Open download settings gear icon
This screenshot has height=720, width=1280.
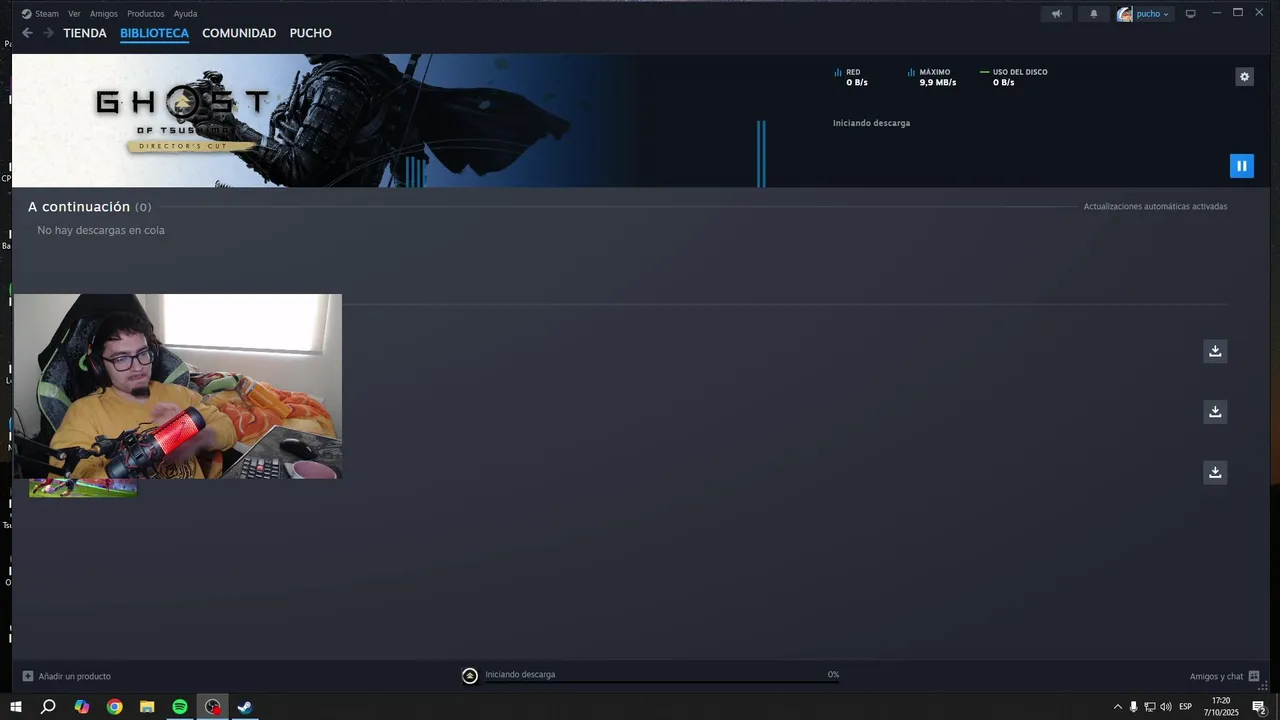click(x=1244, y=77)
